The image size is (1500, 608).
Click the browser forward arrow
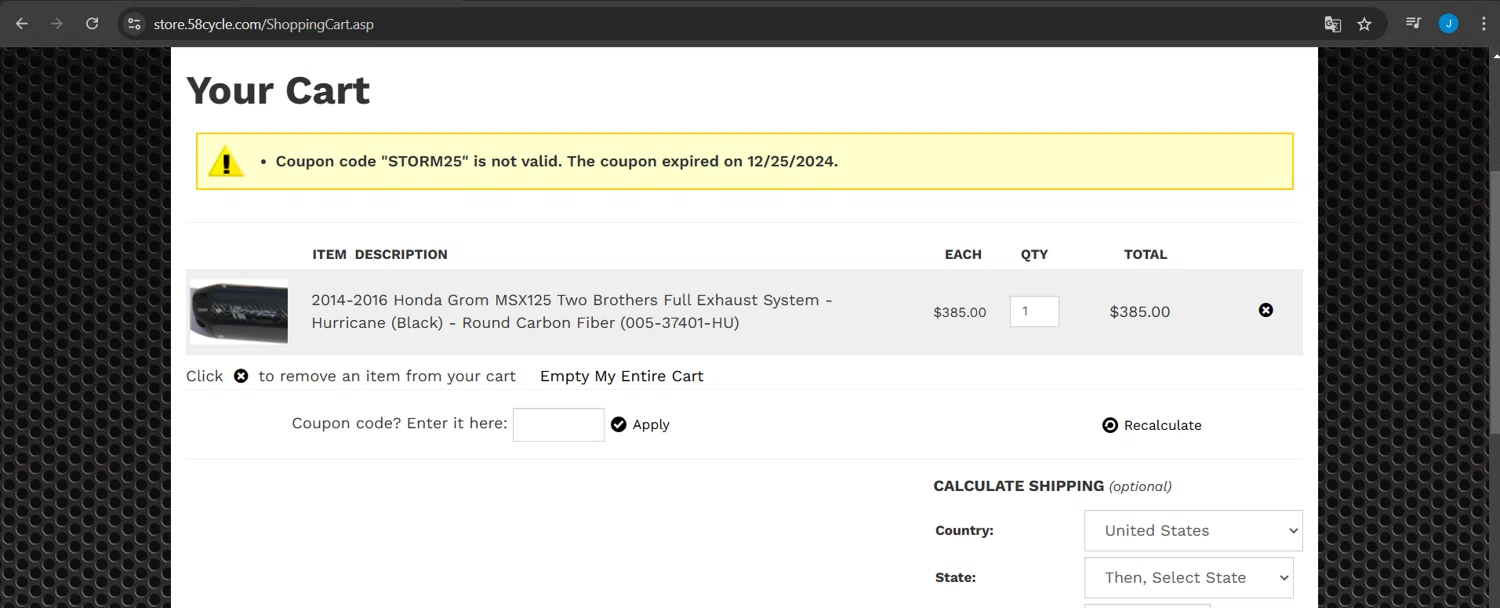56,24
